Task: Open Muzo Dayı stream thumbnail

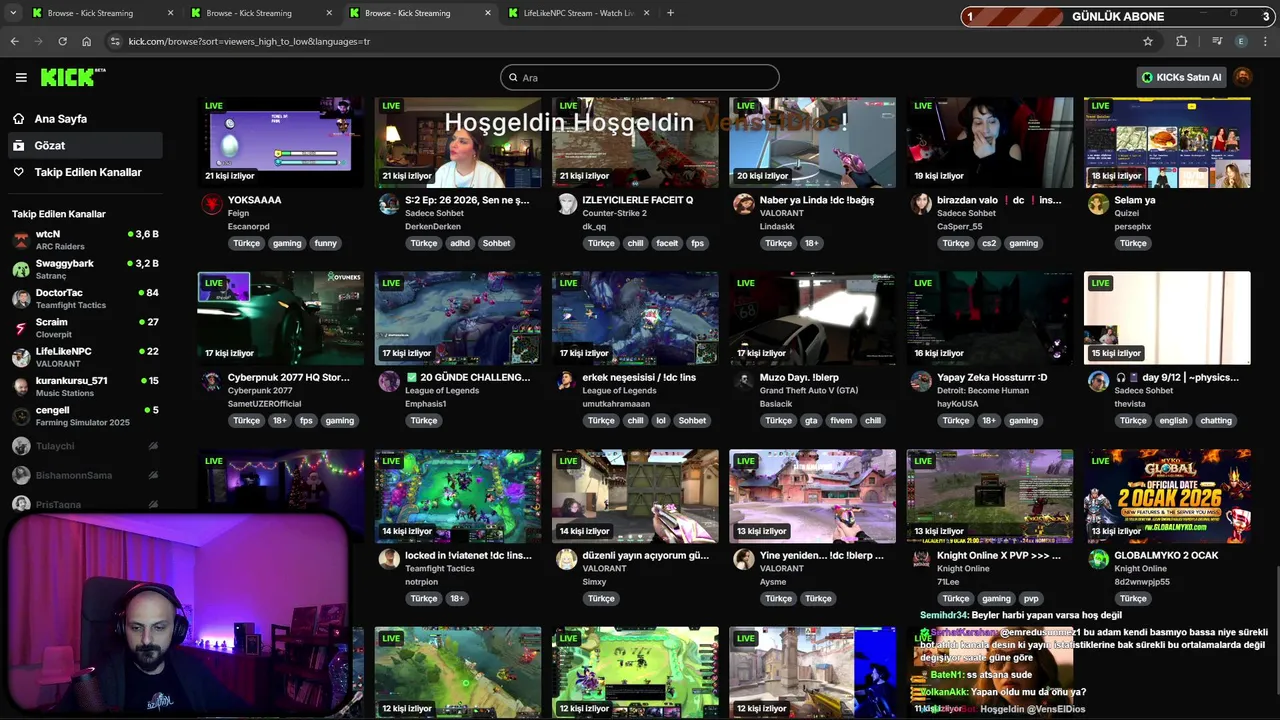Action: 812,318
